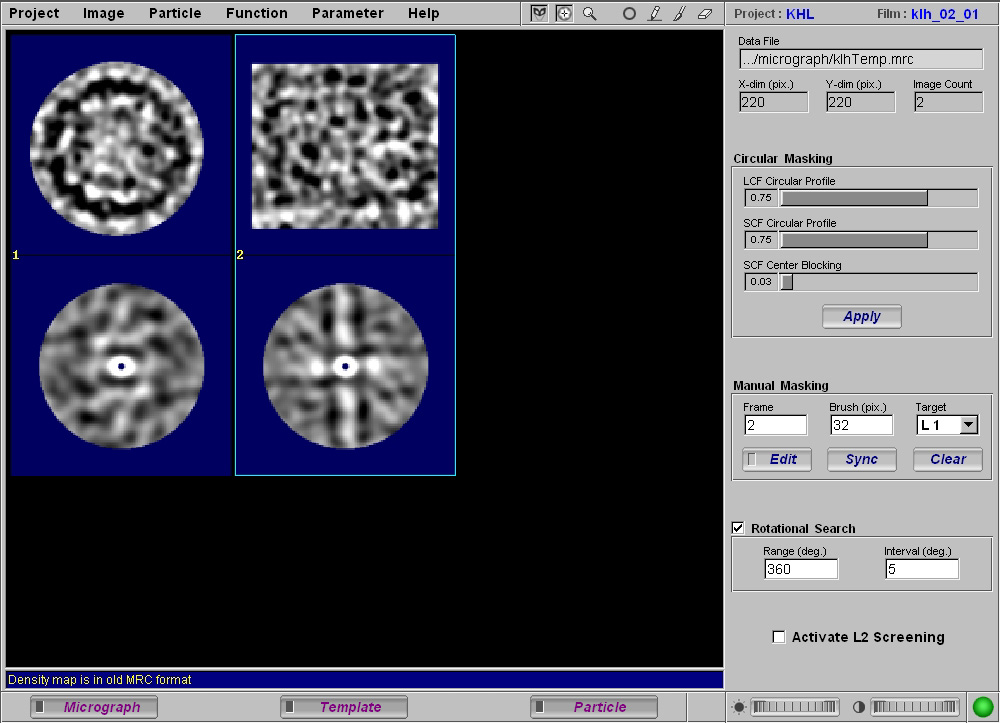Screen dimensions: 1000x723
Task: Expand the Project menu
Action: (x=34, y=13)
